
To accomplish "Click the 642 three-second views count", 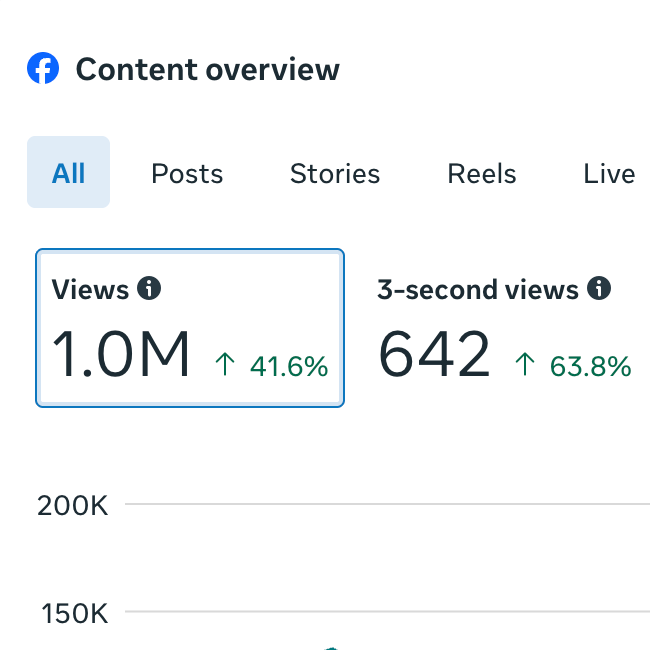I will (434, 354).
